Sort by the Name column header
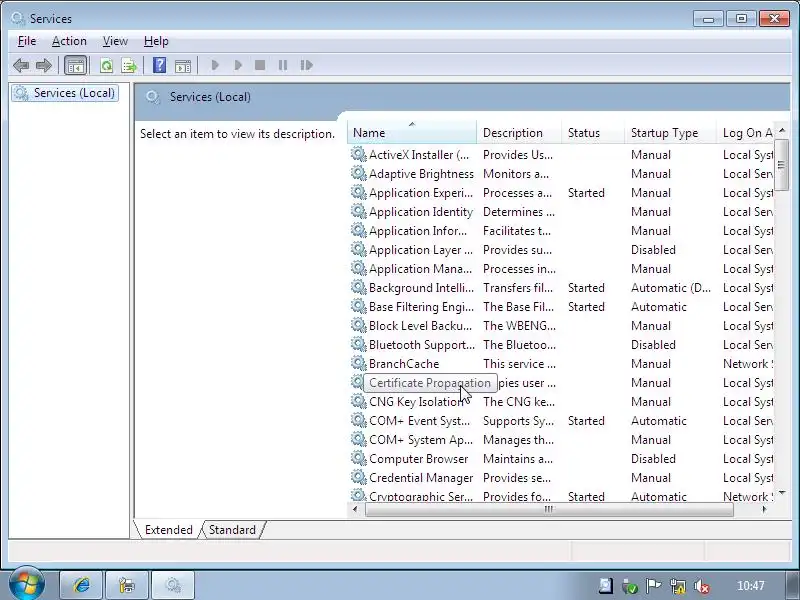800x600 pixels. [412, 133]
